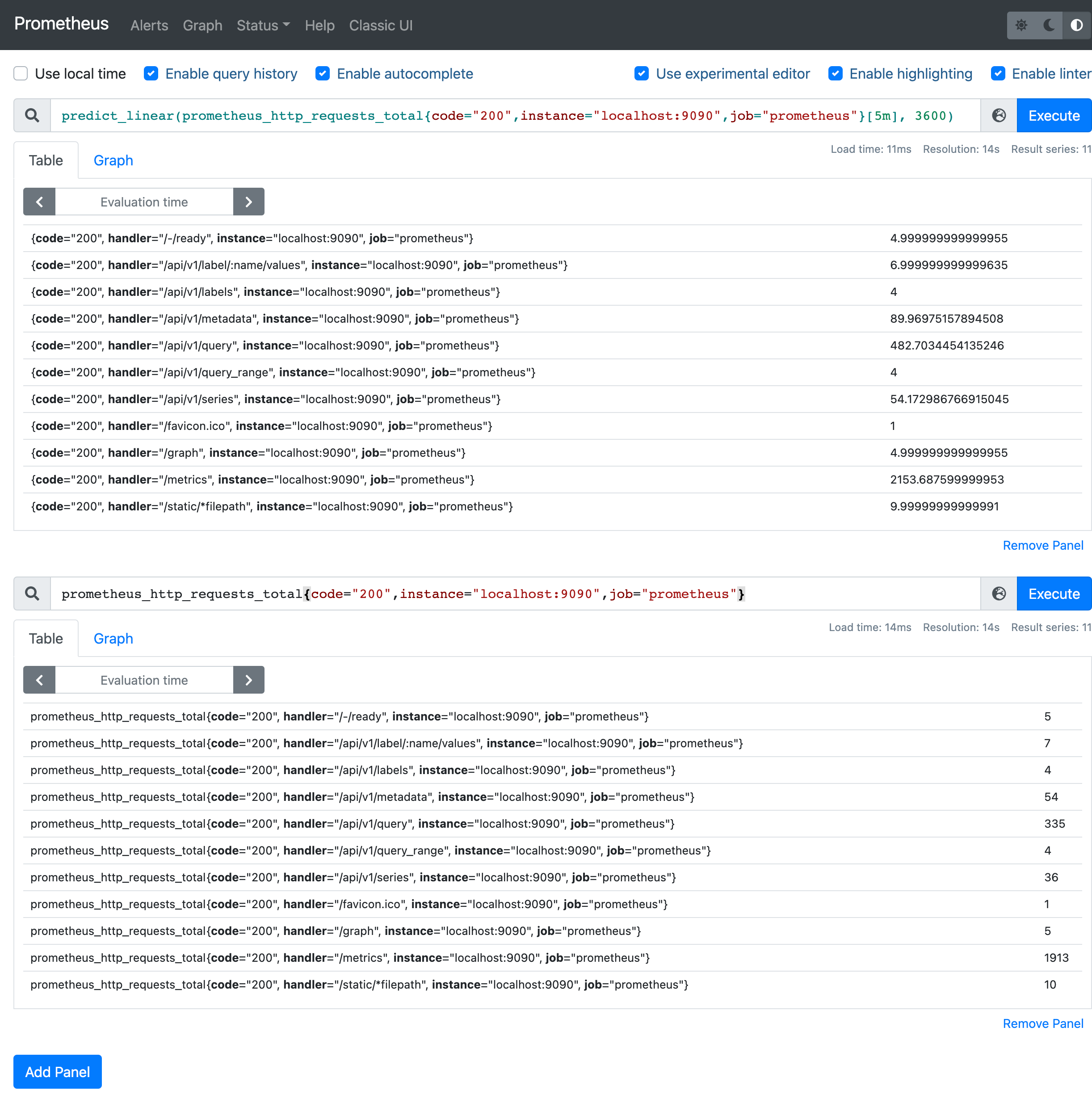Open Alerts page in navbar
The width and height of the screenshot is (1092, 1103).
(149, 25)
